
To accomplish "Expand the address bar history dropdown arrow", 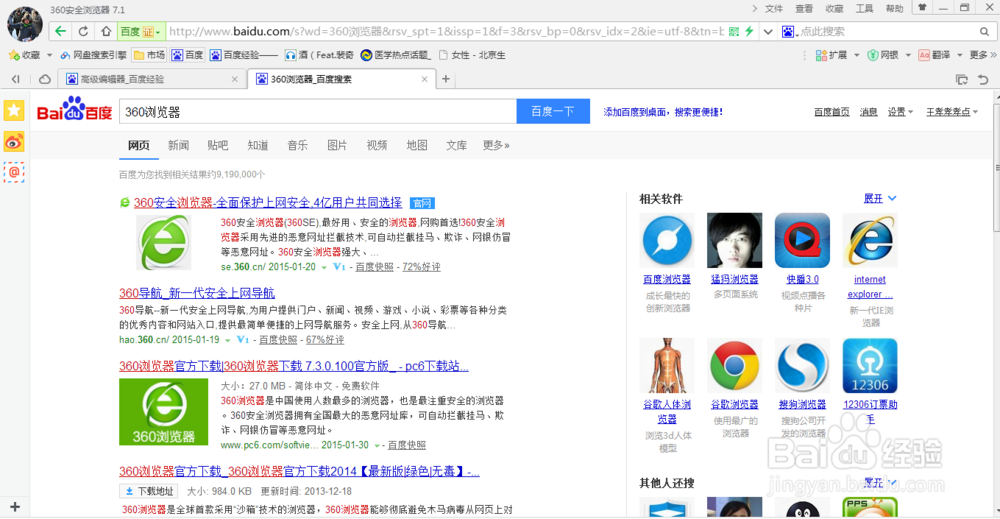I will pyautogui.click(x=768, y=31).
